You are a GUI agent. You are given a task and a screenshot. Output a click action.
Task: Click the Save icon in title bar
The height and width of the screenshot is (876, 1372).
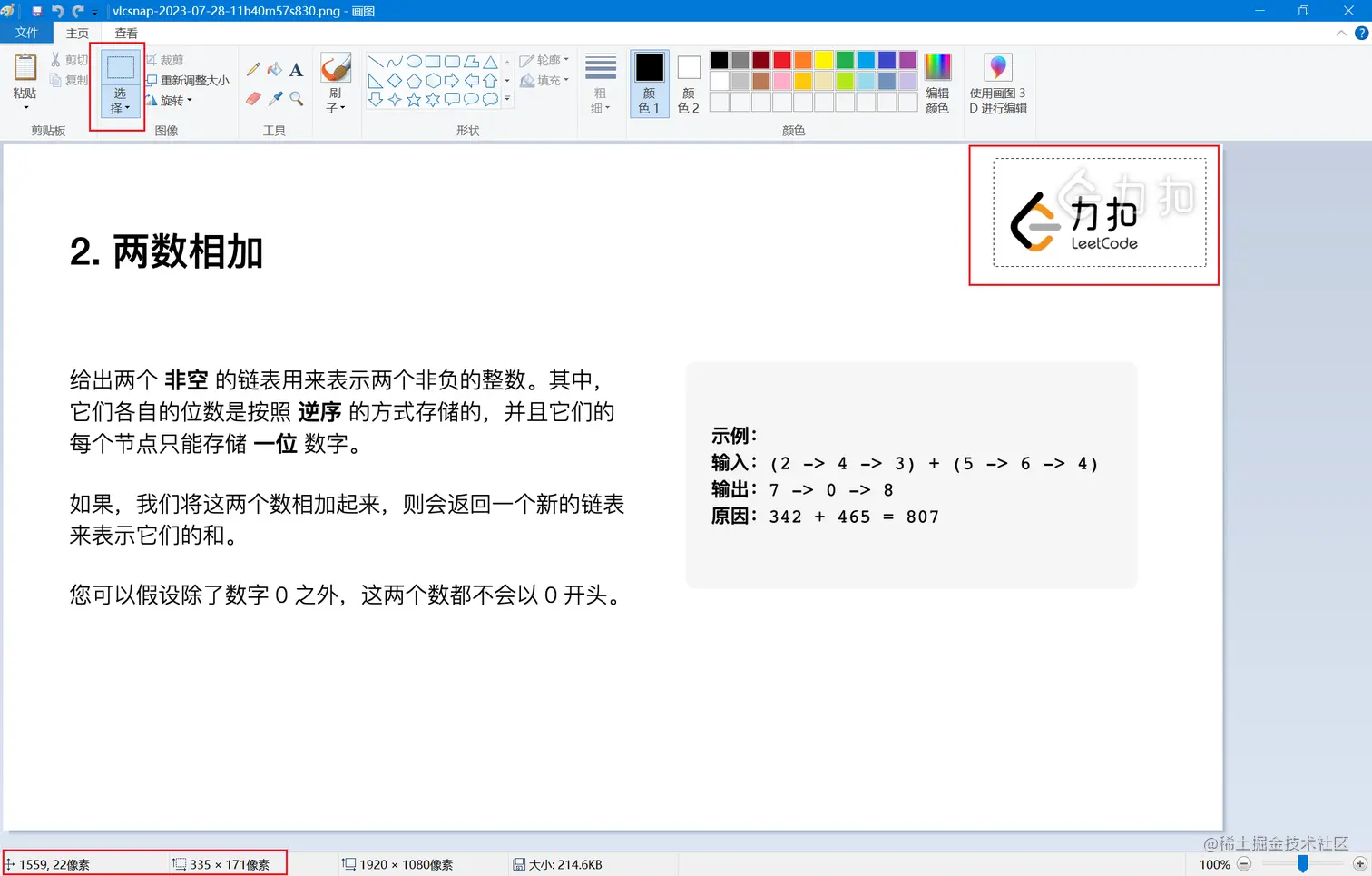[37, 11]
